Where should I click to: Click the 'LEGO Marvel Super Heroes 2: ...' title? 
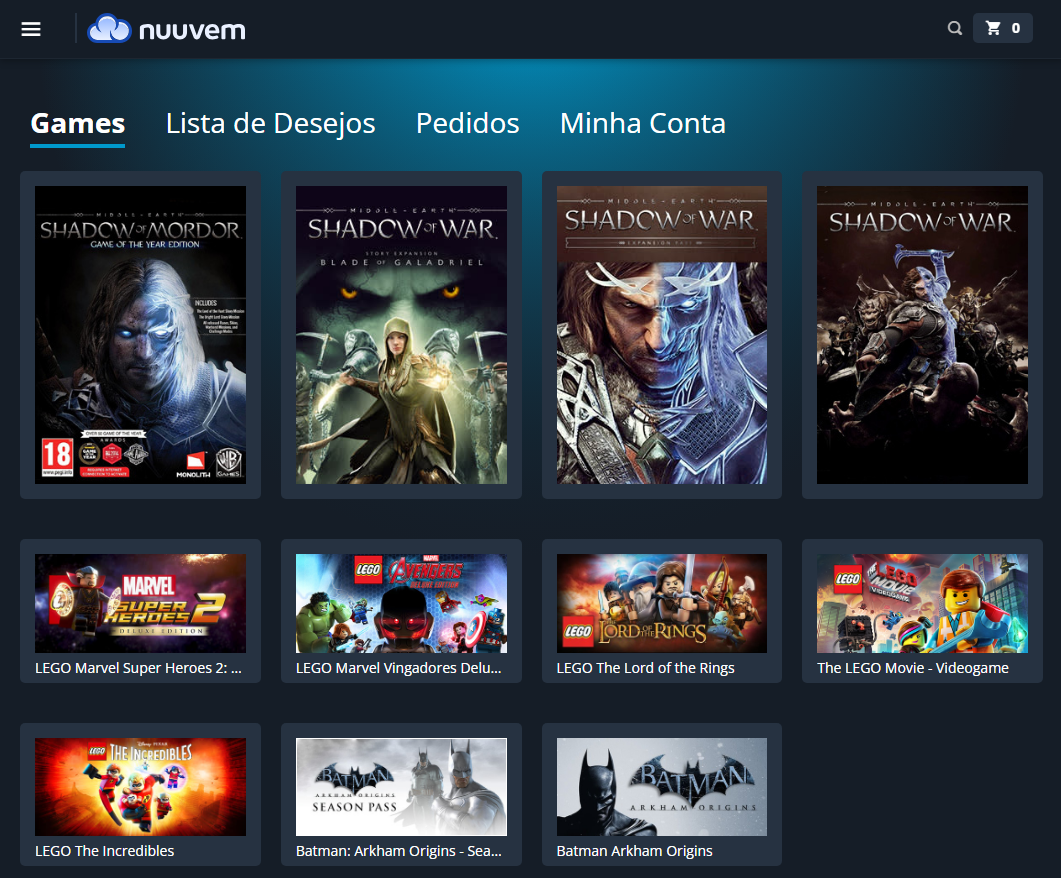click(x=138, y=668)
